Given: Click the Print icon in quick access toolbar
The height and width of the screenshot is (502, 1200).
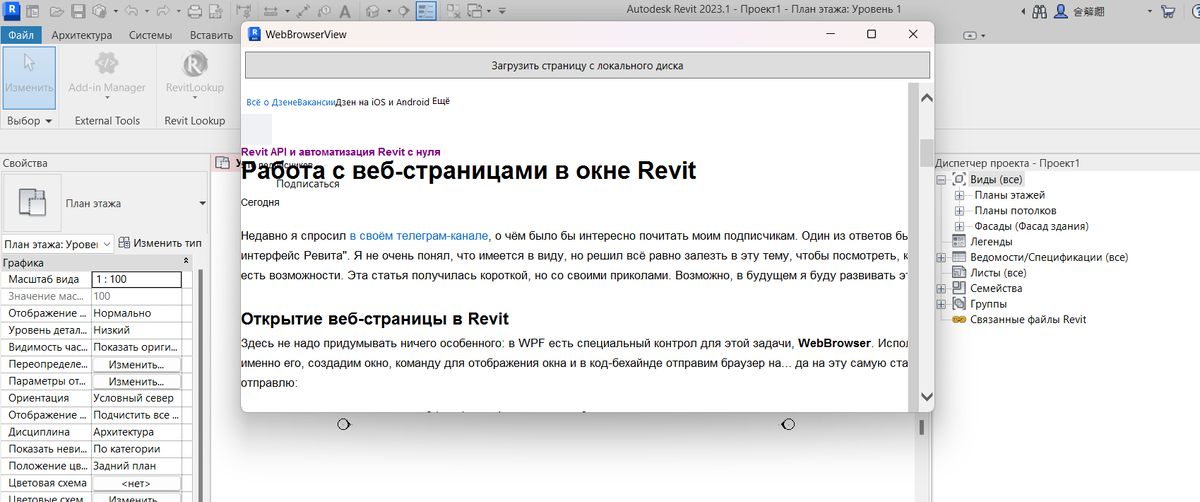Looking at the screenshot, I should [194, 11].
